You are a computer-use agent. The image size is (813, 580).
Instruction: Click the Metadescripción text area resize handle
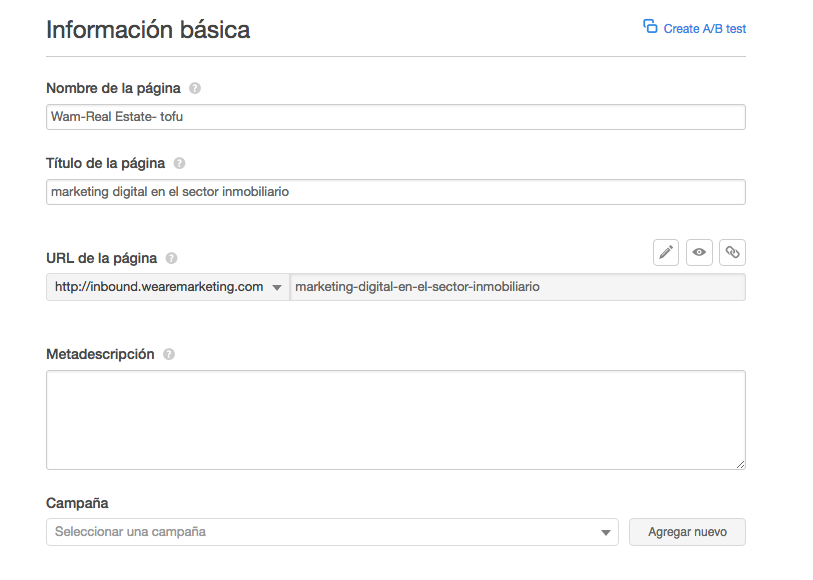pos(740,464)
